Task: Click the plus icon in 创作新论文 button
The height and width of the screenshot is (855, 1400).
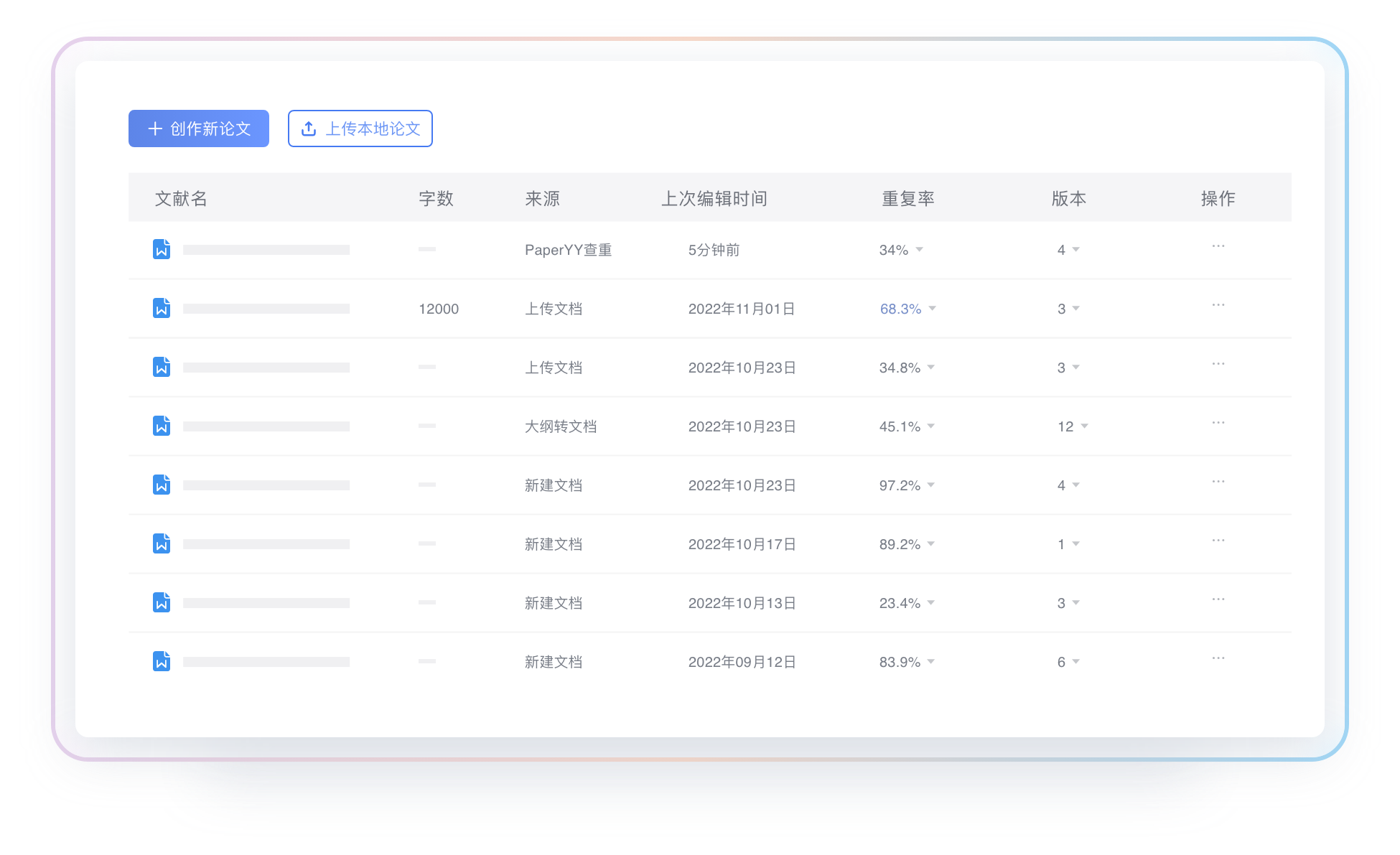Action: pos(155,129)
